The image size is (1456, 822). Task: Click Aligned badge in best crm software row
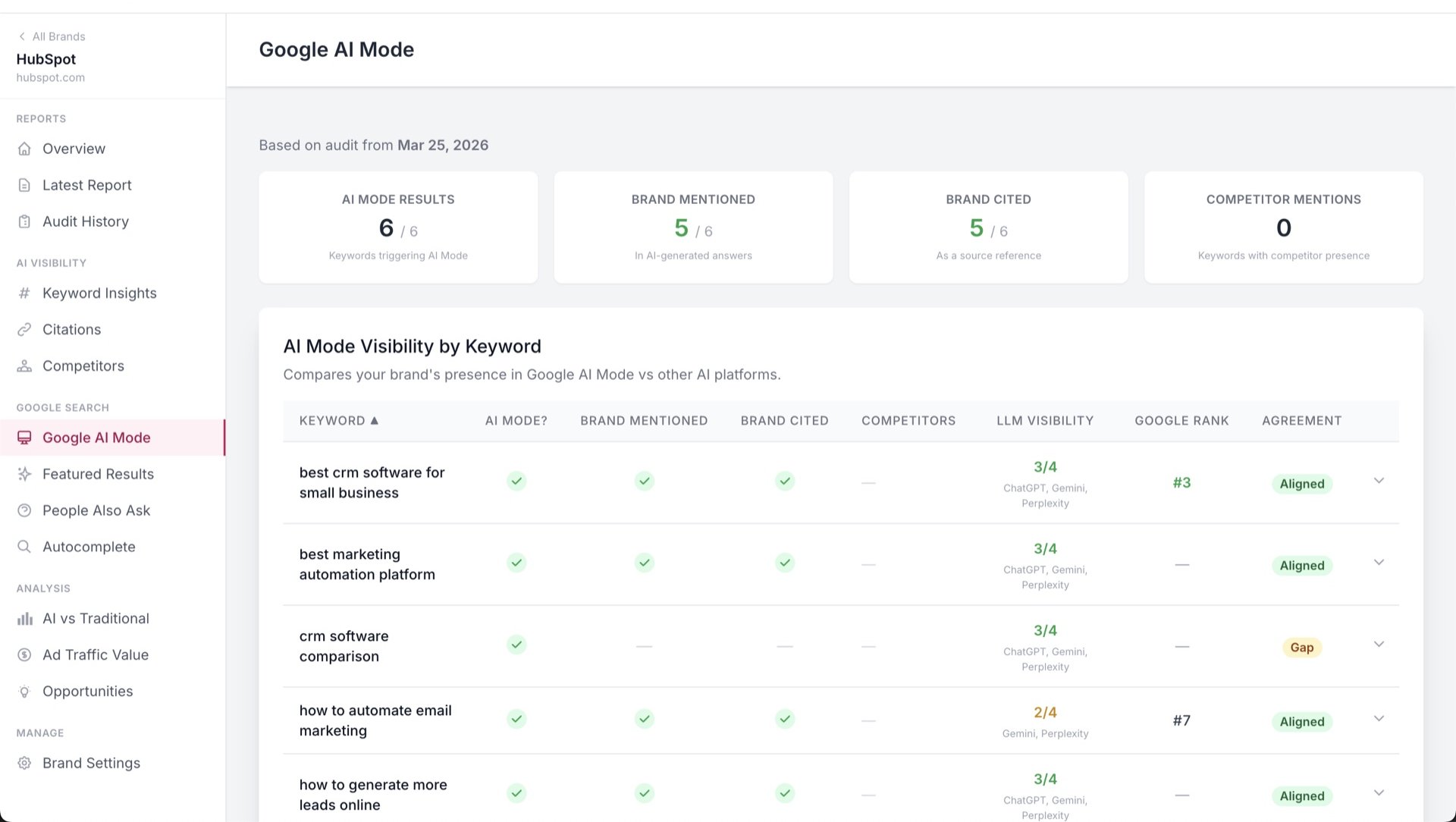(1301, 483)
